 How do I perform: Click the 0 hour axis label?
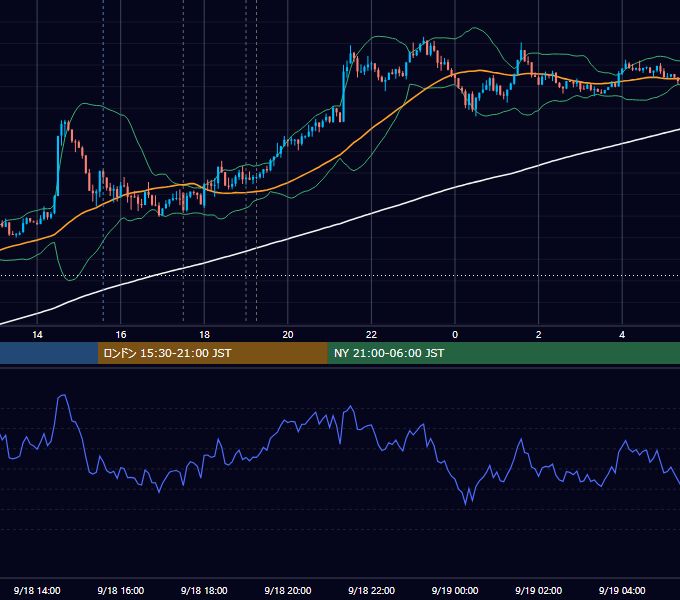455,335
